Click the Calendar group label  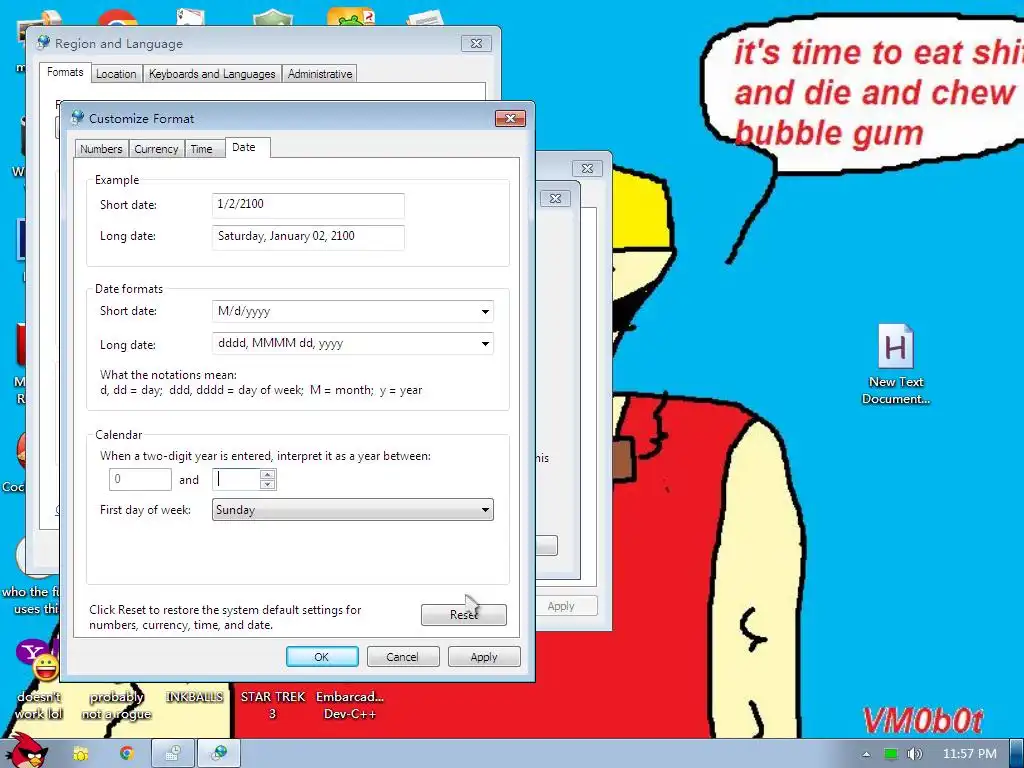(118, 435)
